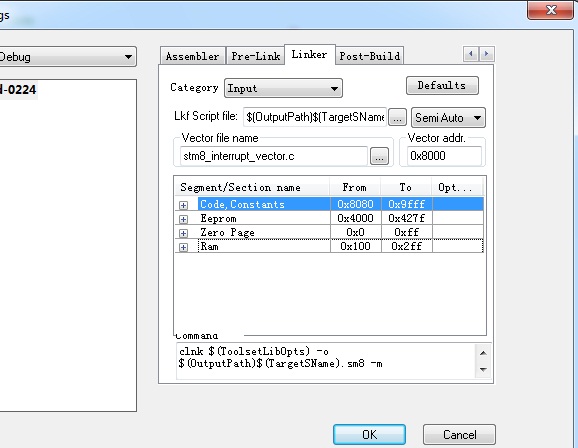This screenshot has height=448, width=578.
Task: Expand the Code, Constants segment
Action: coord(184,205)
